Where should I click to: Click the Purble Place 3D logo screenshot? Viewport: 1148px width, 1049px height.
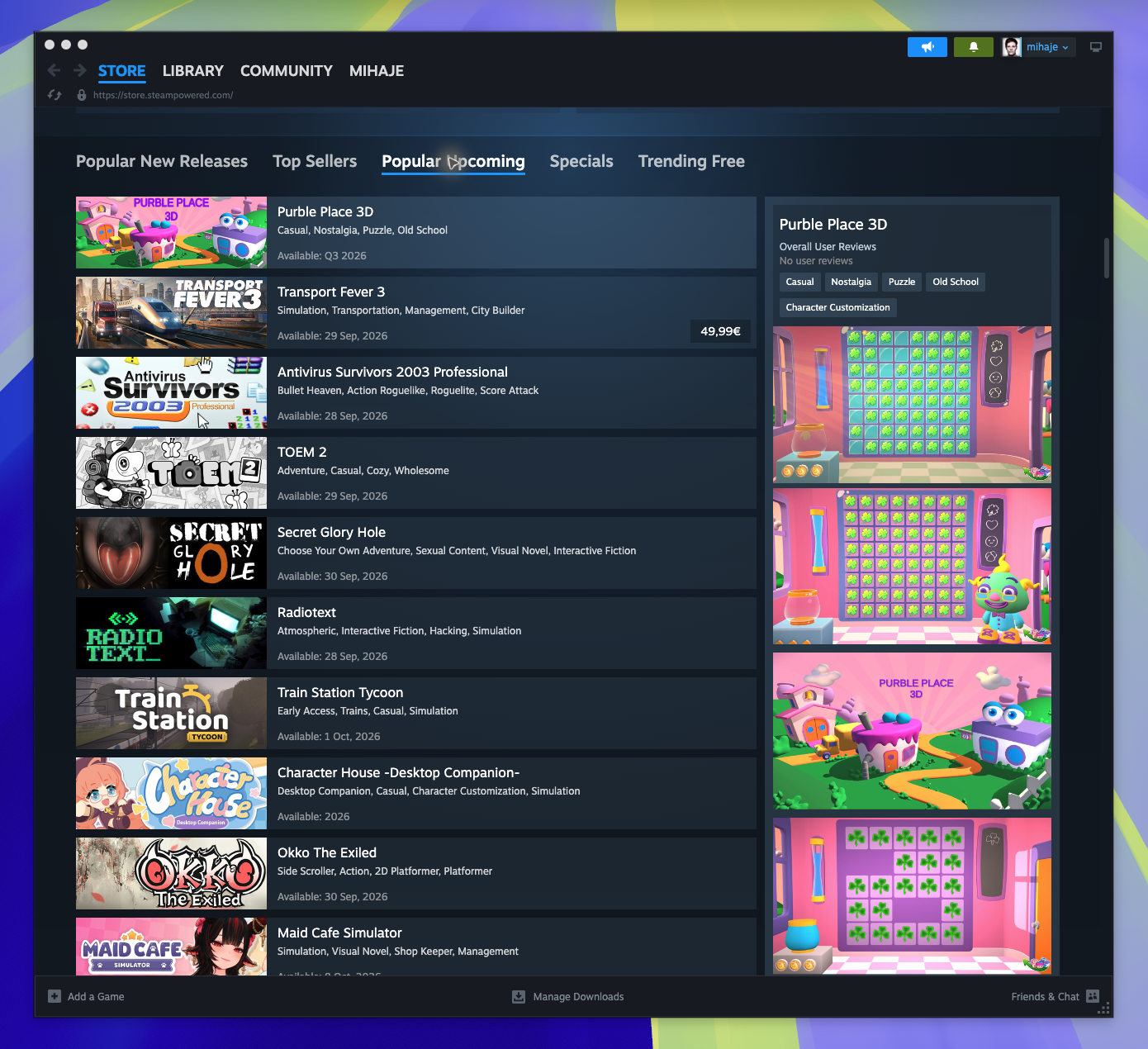912,731
